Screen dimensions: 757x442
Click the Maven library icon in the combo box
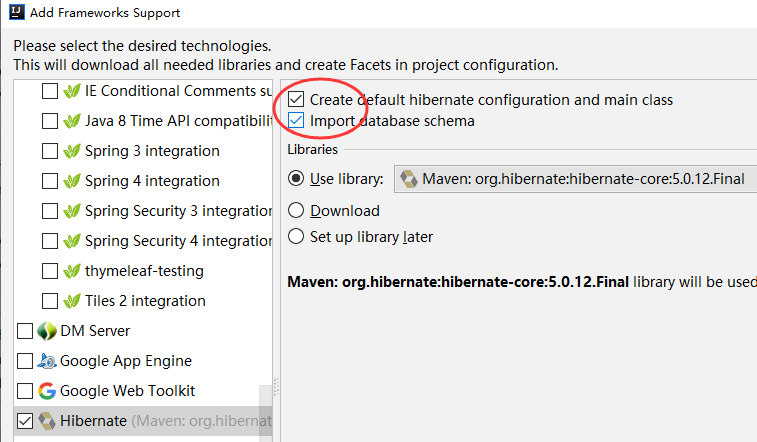409,179
